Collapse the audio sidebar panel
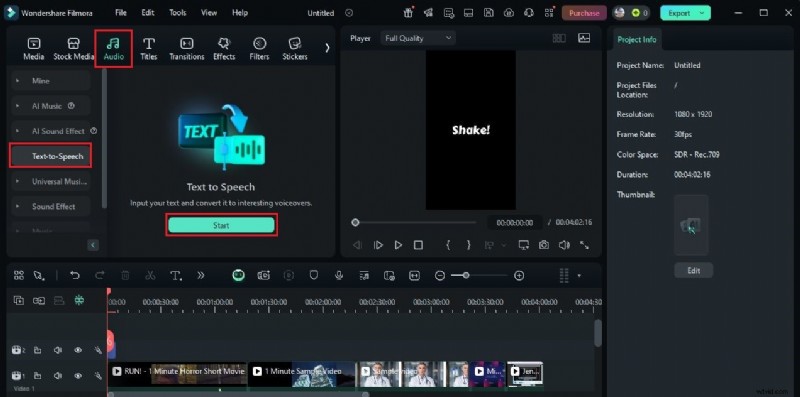This screenshot has width=800, height=397. pos(93,245)
